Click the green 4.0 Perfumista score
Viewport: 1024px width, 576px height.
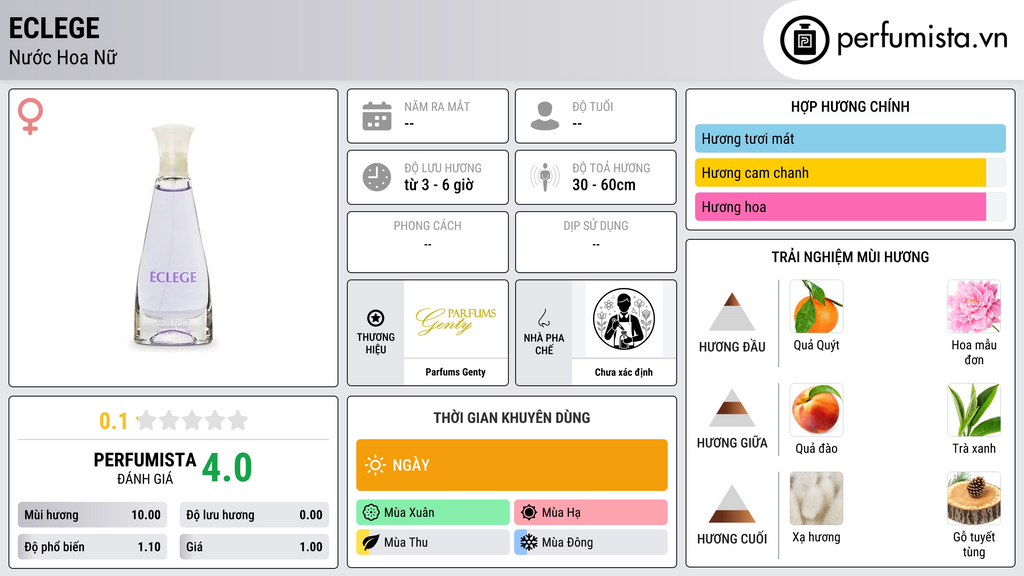coord(227,468)
